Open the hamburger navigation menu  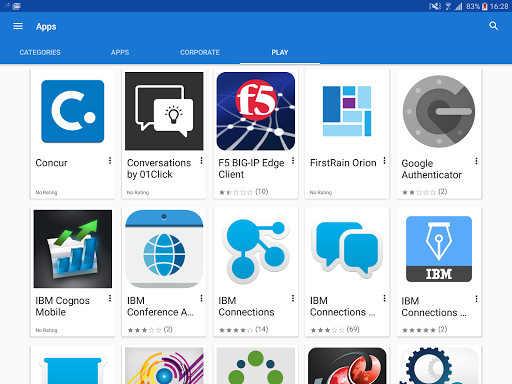click(18, 26)
